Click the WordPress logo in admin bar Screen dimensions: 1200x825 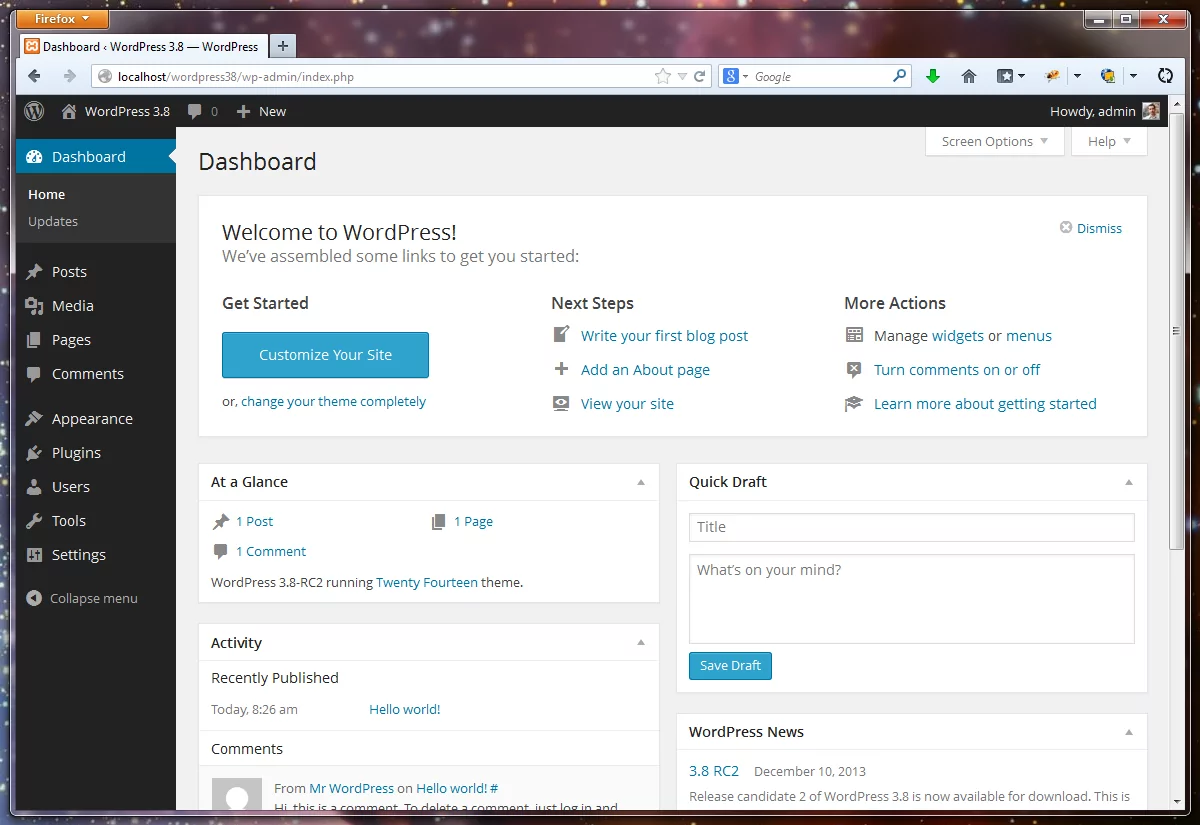[x=34, y=111]
